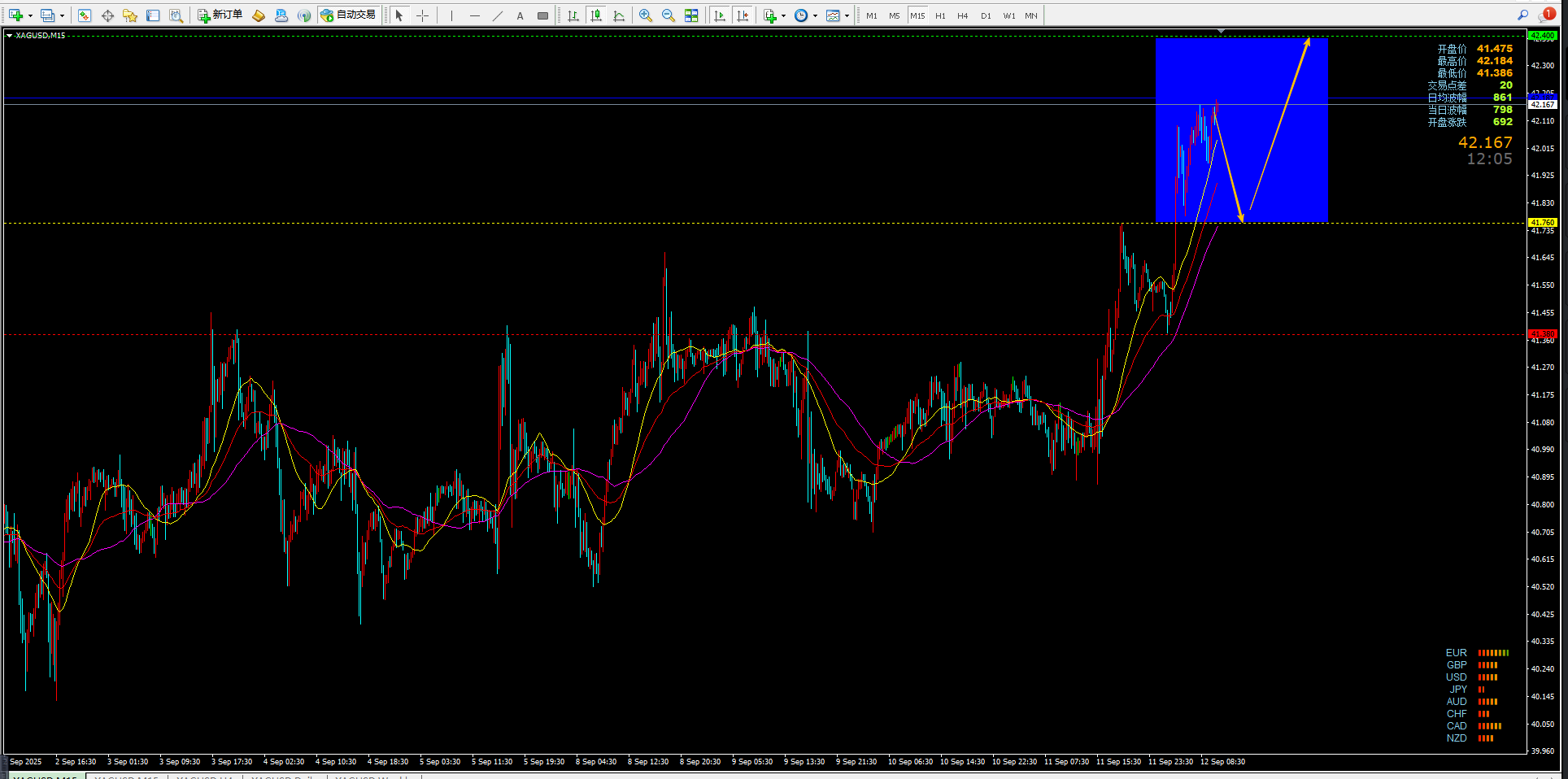Expand the periodicity clock dropdown
The image size is (1568, 779).
coord(815,15)
